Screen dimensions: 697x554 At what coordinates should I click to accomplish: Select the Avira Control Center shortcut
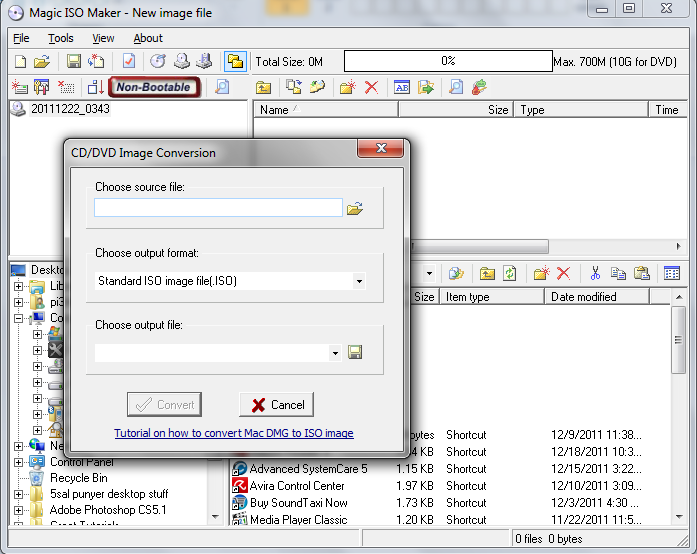(297, 486)
